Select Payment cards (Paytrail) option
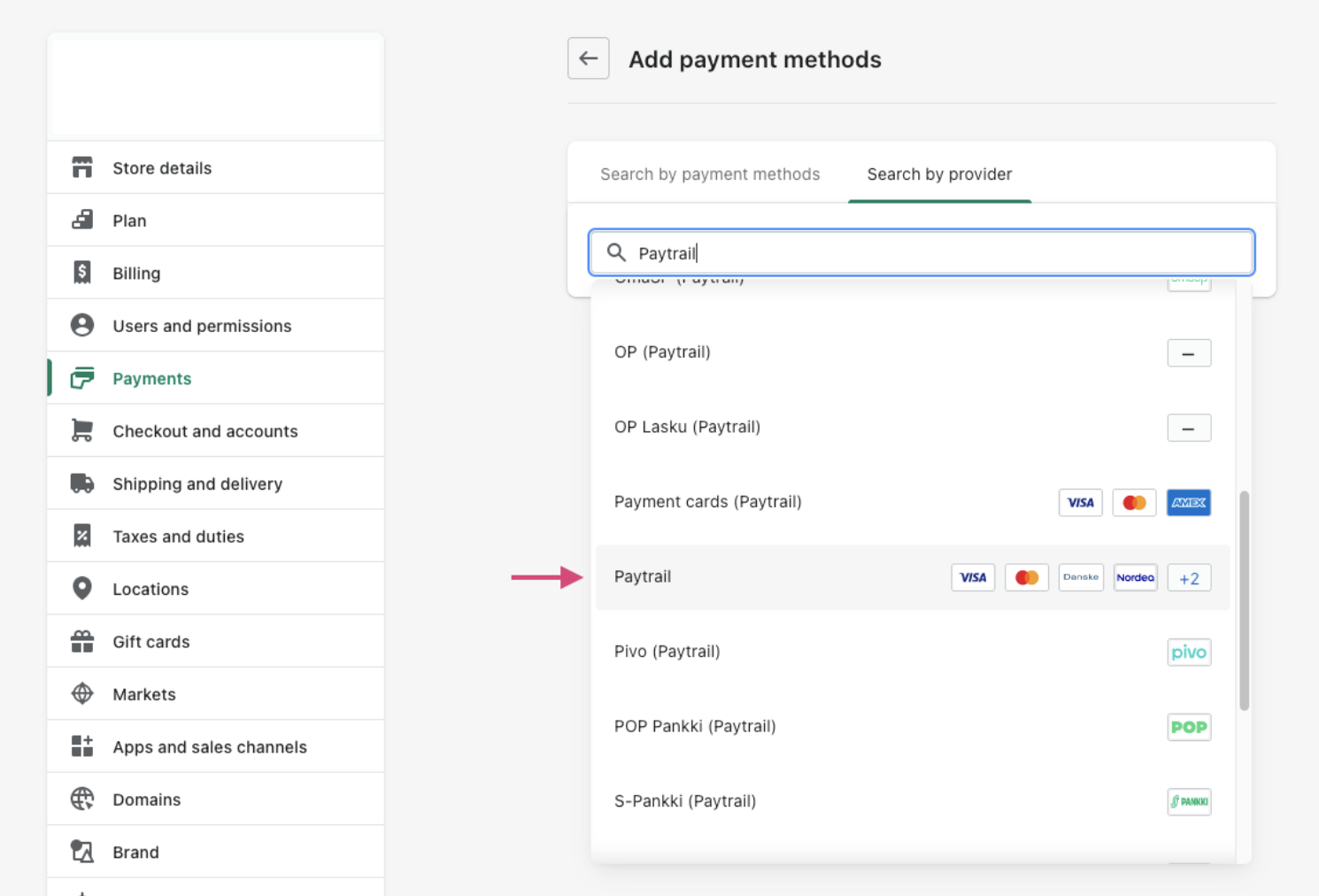 coord(707,502)
